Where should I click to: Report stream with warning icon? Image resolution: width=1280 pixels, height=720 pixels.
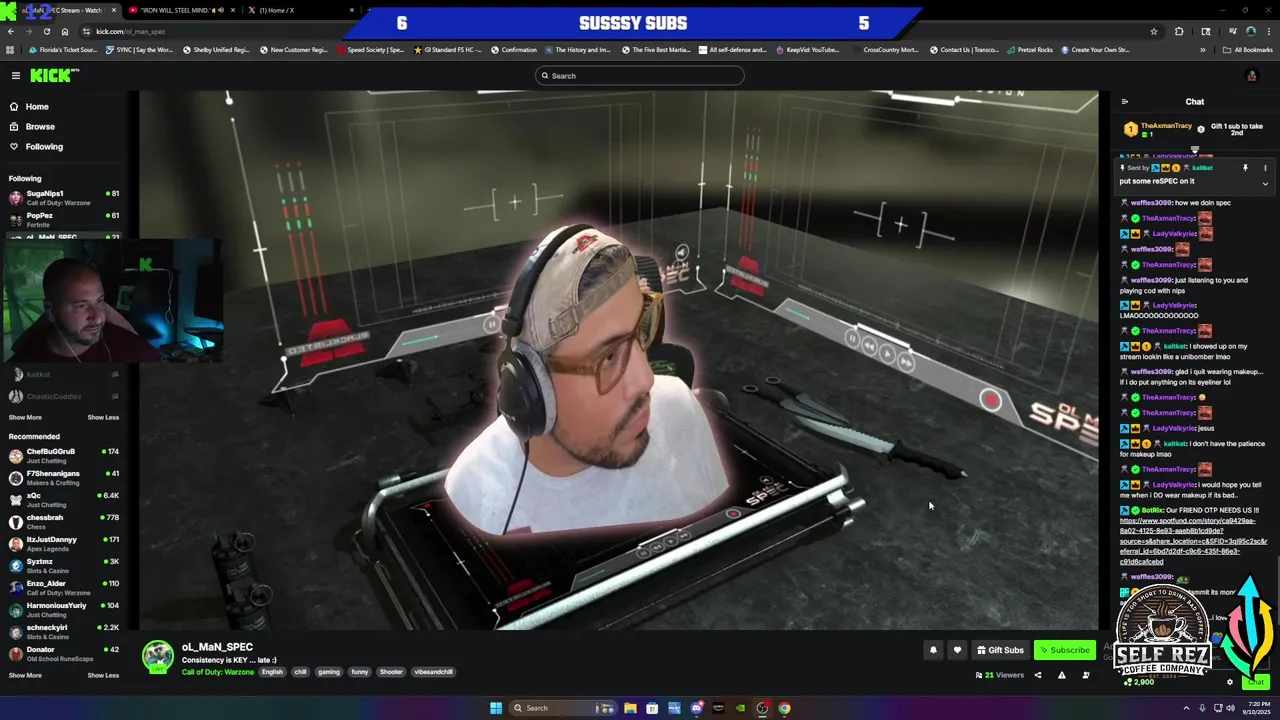(x=1061, y=675)
